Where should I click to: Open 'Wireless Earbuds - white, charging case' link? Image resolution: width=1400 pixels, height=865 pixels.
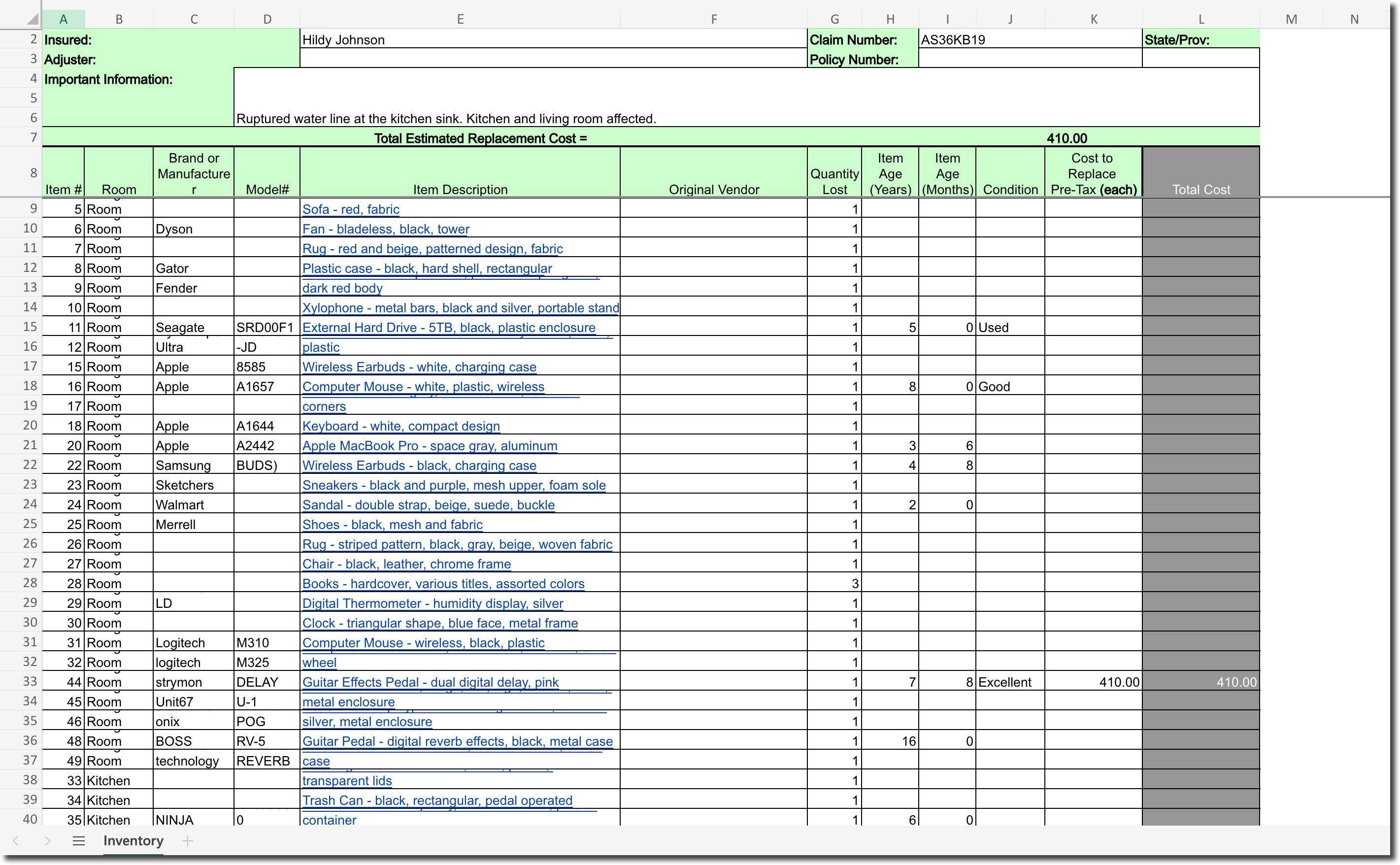click(x=419, y=367)
